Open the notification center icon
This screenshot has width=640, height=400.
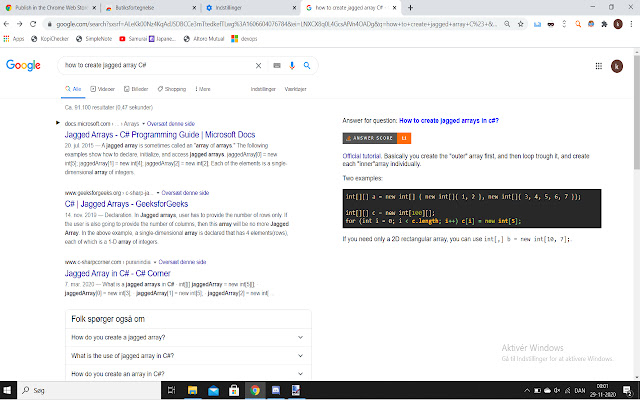tap(627, 390)
